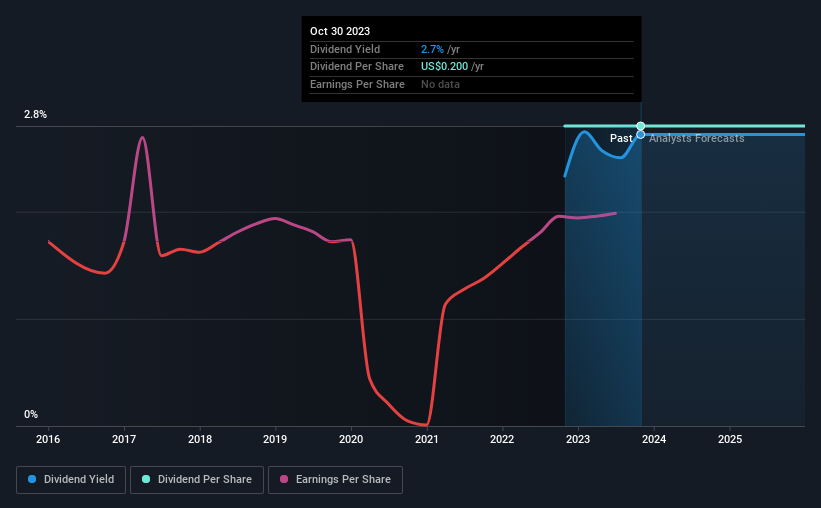Click the 2.7% dividend yield value
Screen dimensions: 821x508
[x=432, y=49]
